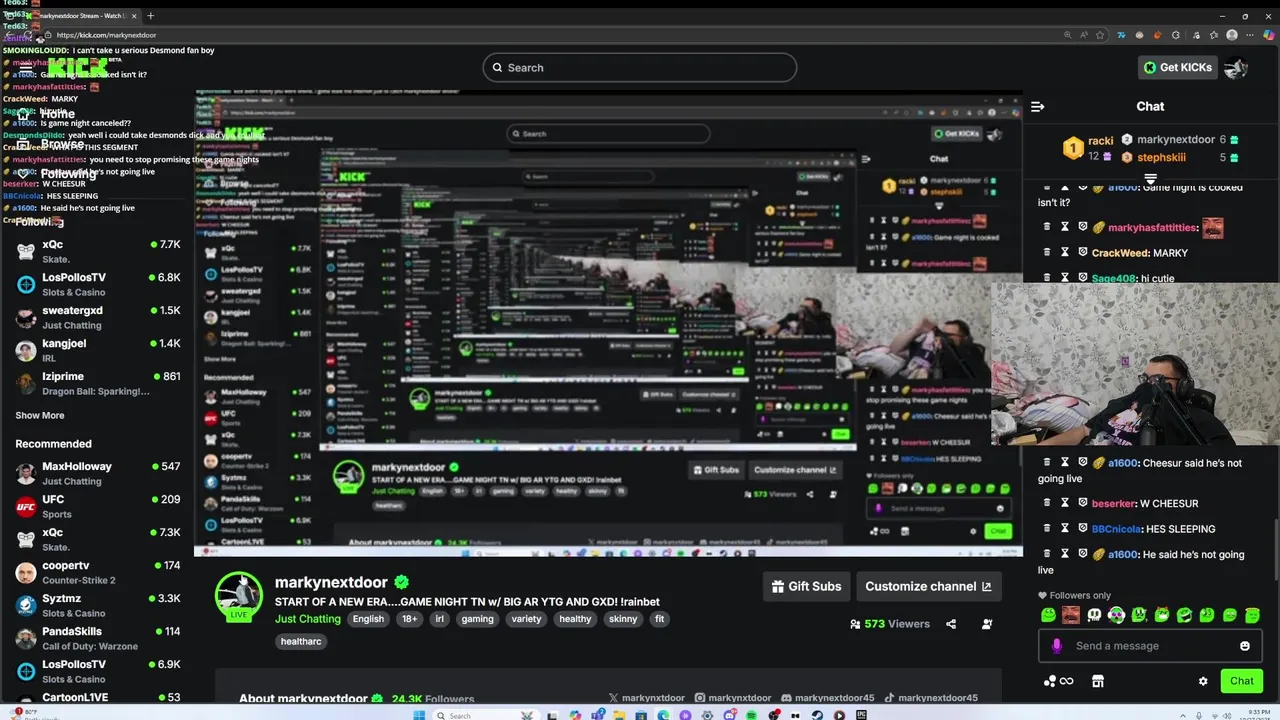Open kangjoel IRL channel in sidebar
1280x720 pixels.
coord(97,350)
